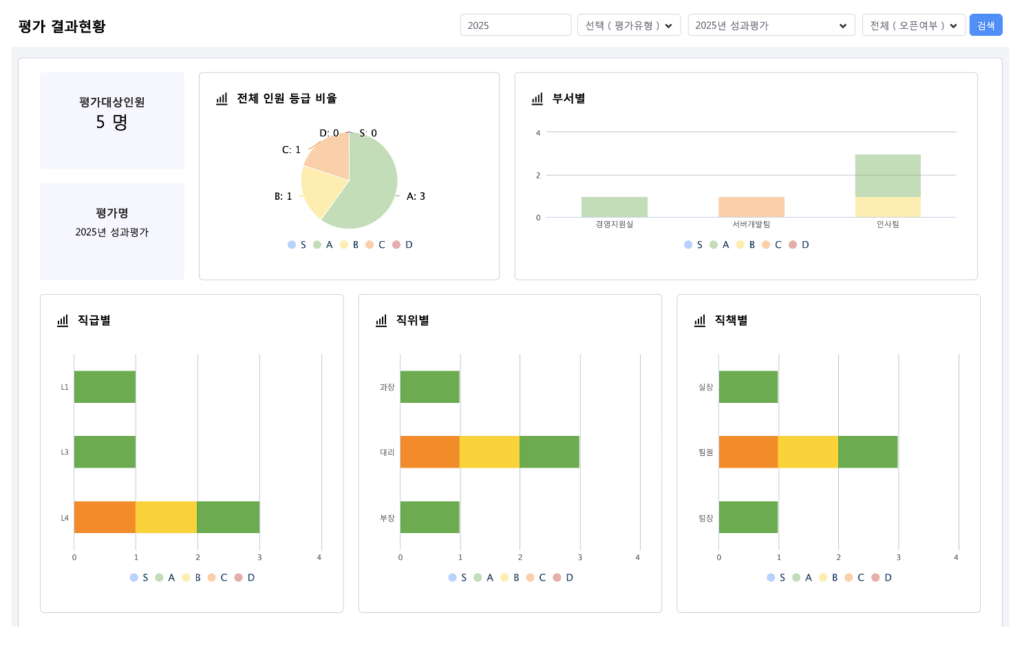Hide the C series in 직책별 legend

coord(855,578)
